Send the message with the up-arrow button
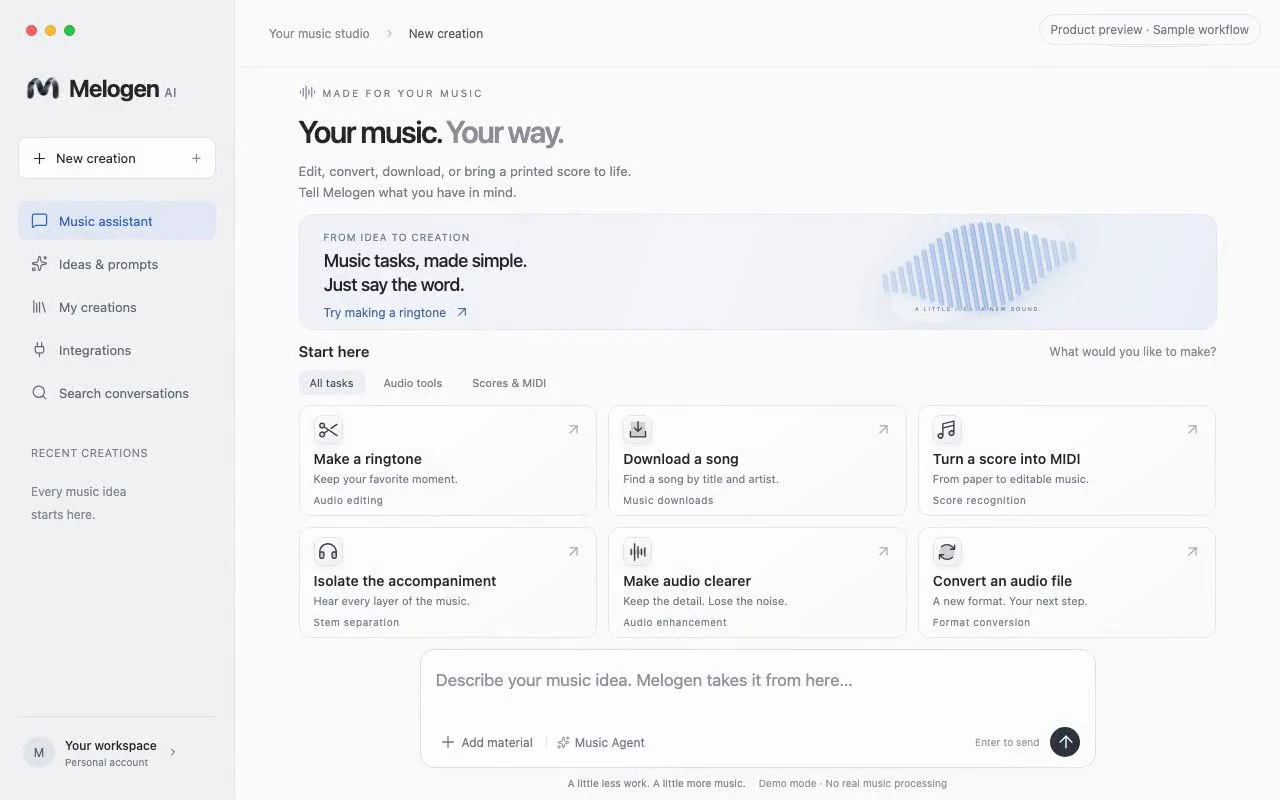The width and height of the screenshot is (1280, 800). 1065,742
